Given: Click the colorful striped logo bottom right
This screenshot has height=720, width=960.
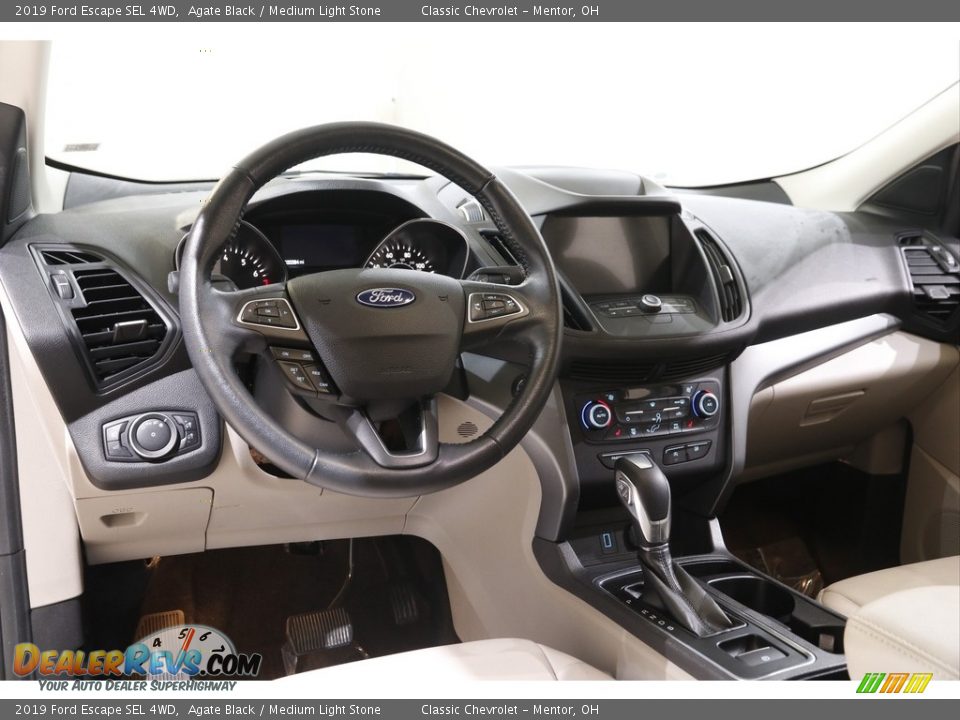Looking at the screenshot, I should click(x=894, y=683).
